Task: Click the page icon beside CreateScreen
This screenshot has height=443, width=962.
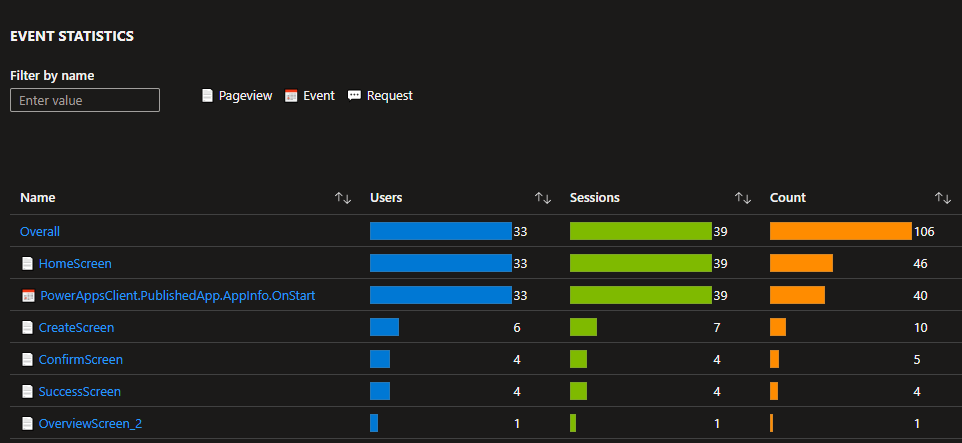Action: click(x=27, y=328)
